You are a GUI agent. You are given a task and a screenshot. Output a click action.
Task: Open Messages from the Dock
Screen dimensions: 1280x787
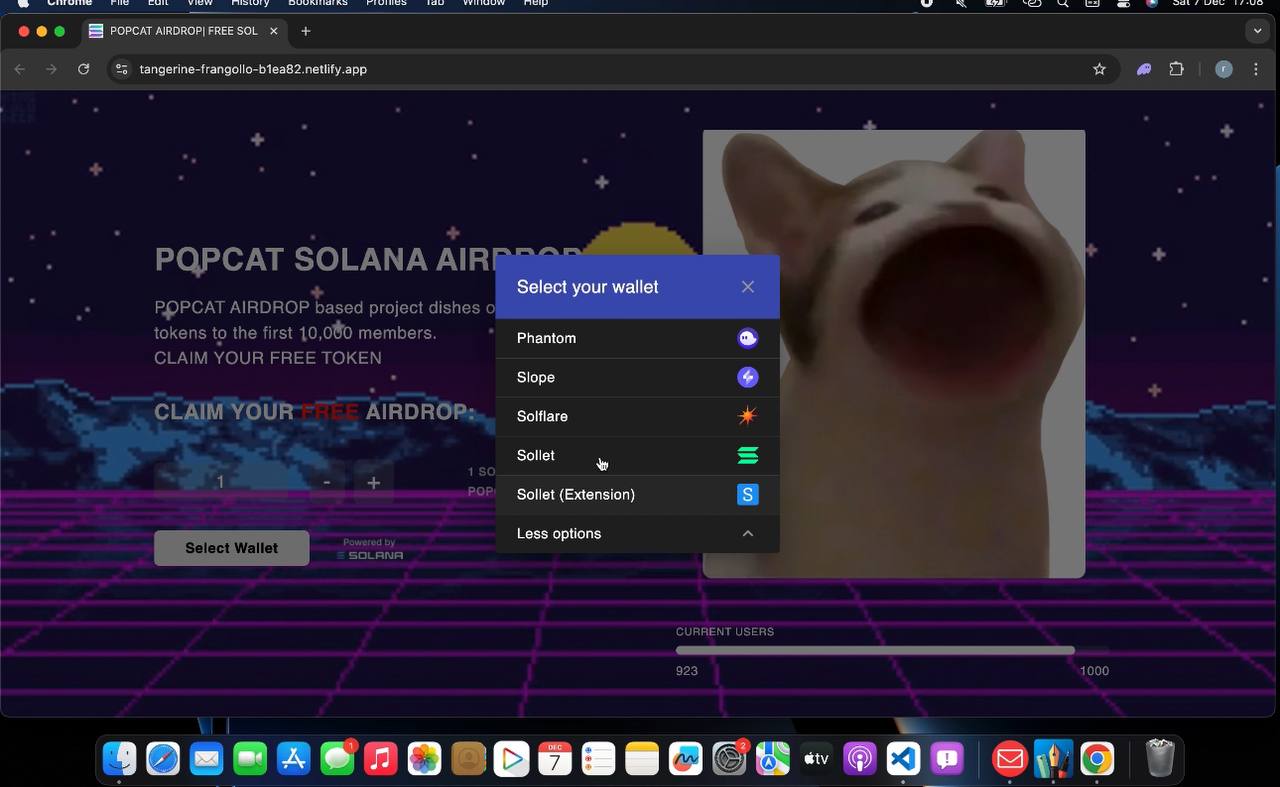pyautogui.click(x=338, y=760)
